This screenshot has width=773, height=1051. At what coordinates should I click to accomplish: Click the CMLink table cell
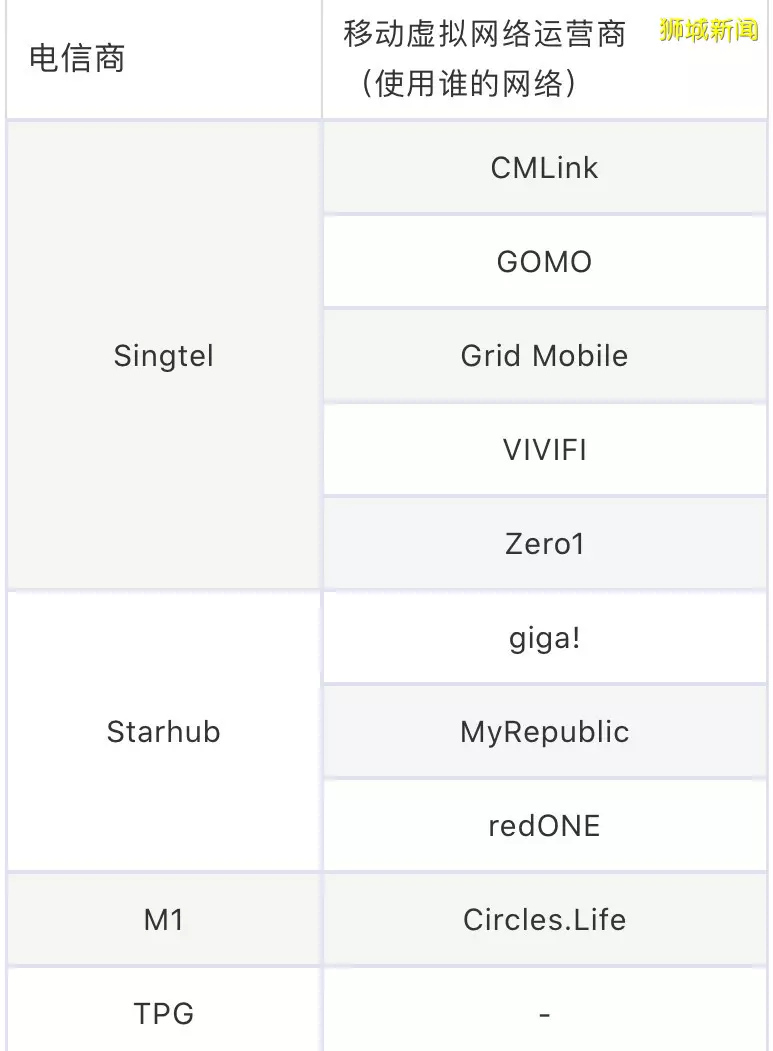pos(544,168)
